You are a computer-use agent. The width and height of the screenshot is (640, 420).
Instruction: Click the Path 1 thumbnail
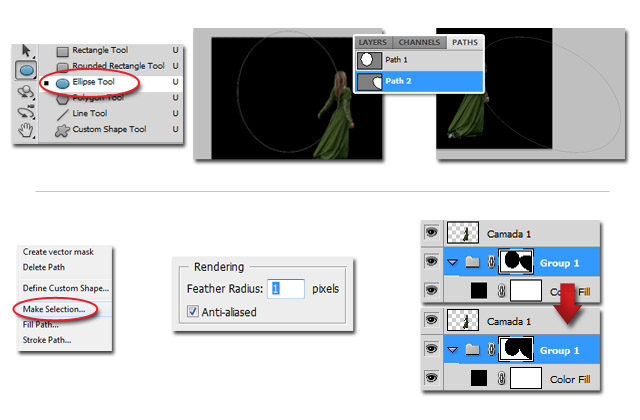coord(369,60)
